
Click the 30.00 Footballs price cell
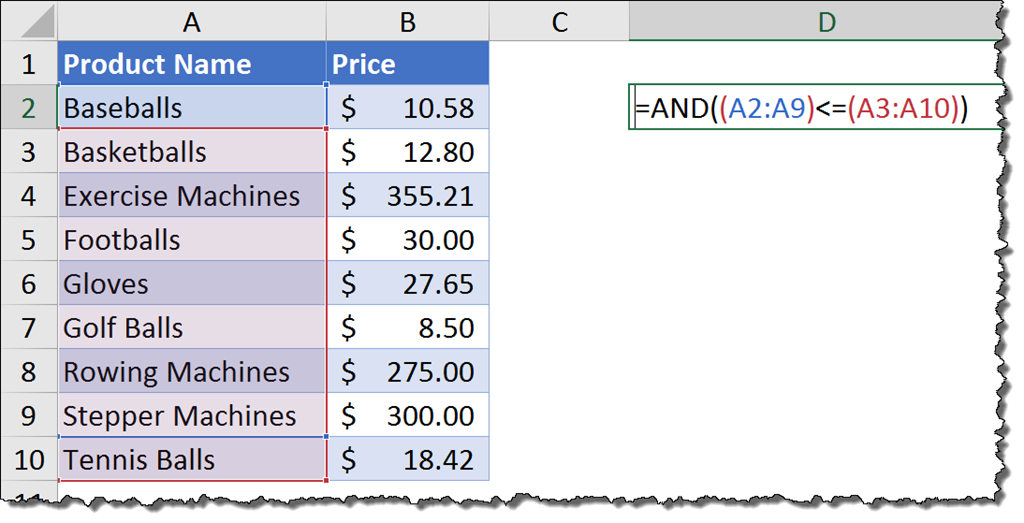point(407,240)
